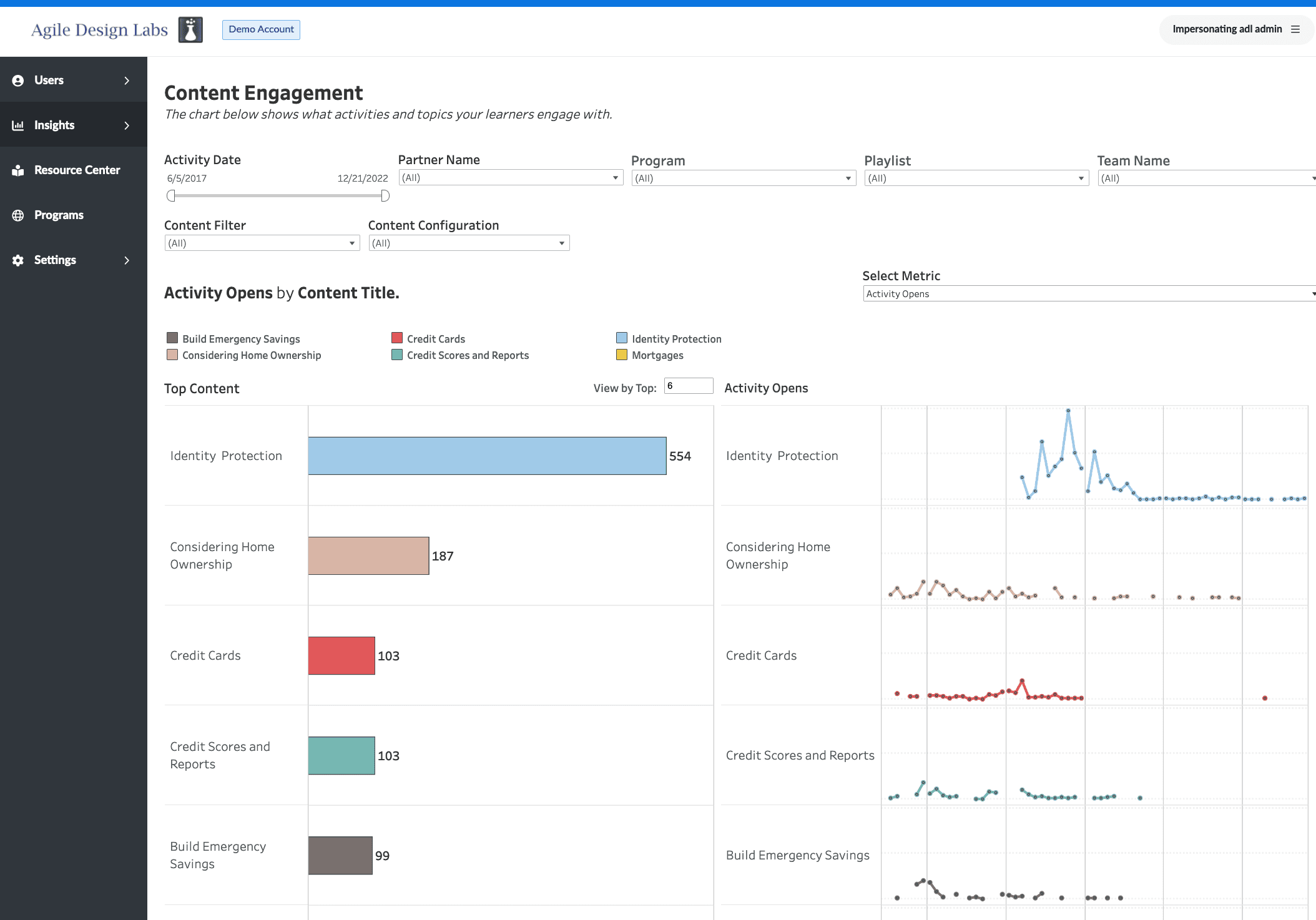Click the Identity Protection blue bar

click(x=487, y=456)
